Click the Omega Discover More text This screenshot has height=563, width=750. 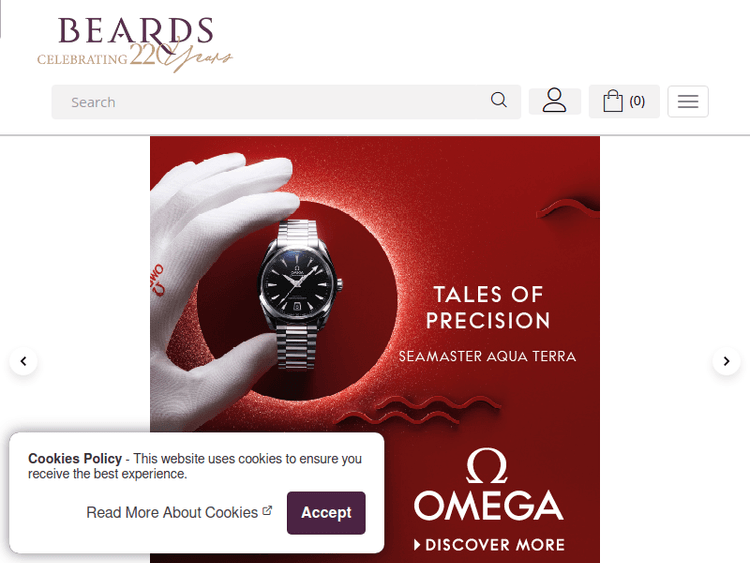click(x=495, y=545)
